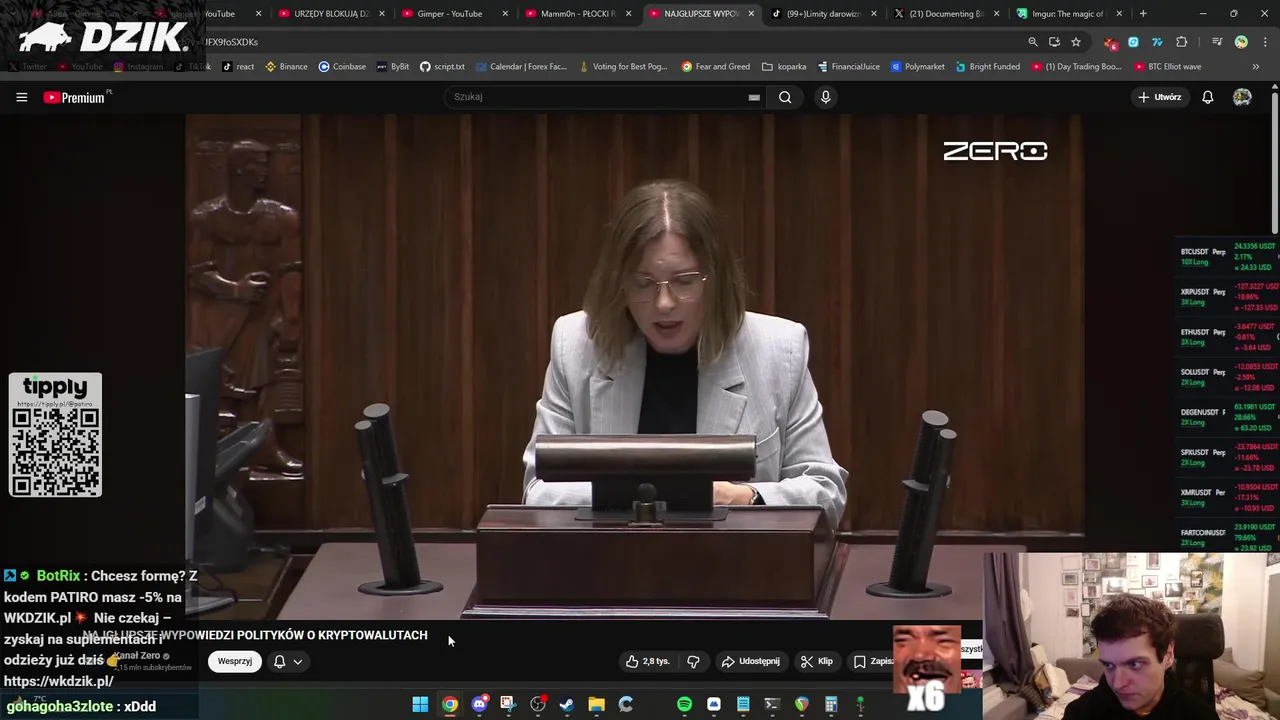Open the Utwórz create menu
Viewport: 1280px width, 720px height.
click(x=1160, y=97)
